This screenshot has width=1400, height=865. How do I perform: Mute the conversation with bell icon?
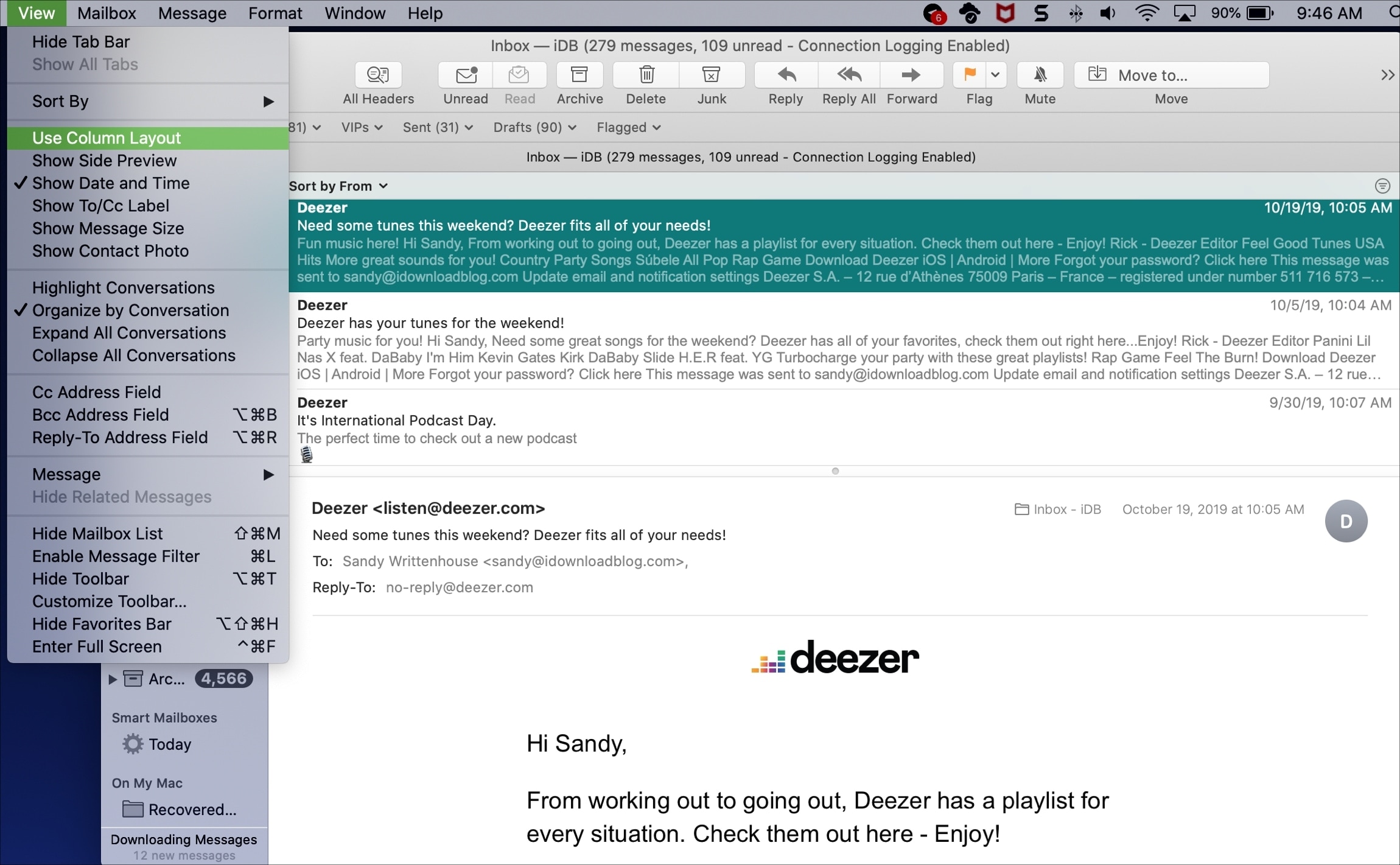(x=1040, y=75)
